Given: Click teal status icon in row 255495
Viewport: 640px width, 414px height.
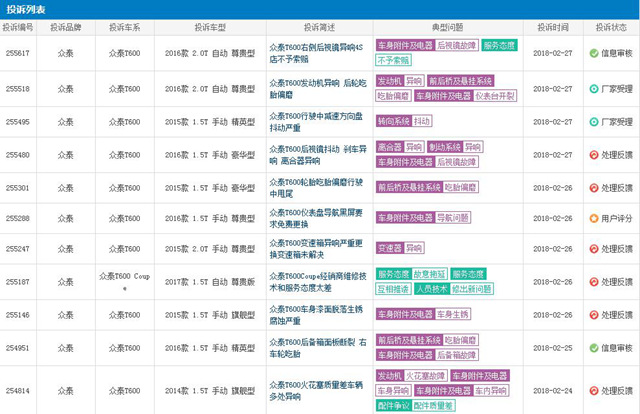Looking at the screenshot, I should point(594,122).
